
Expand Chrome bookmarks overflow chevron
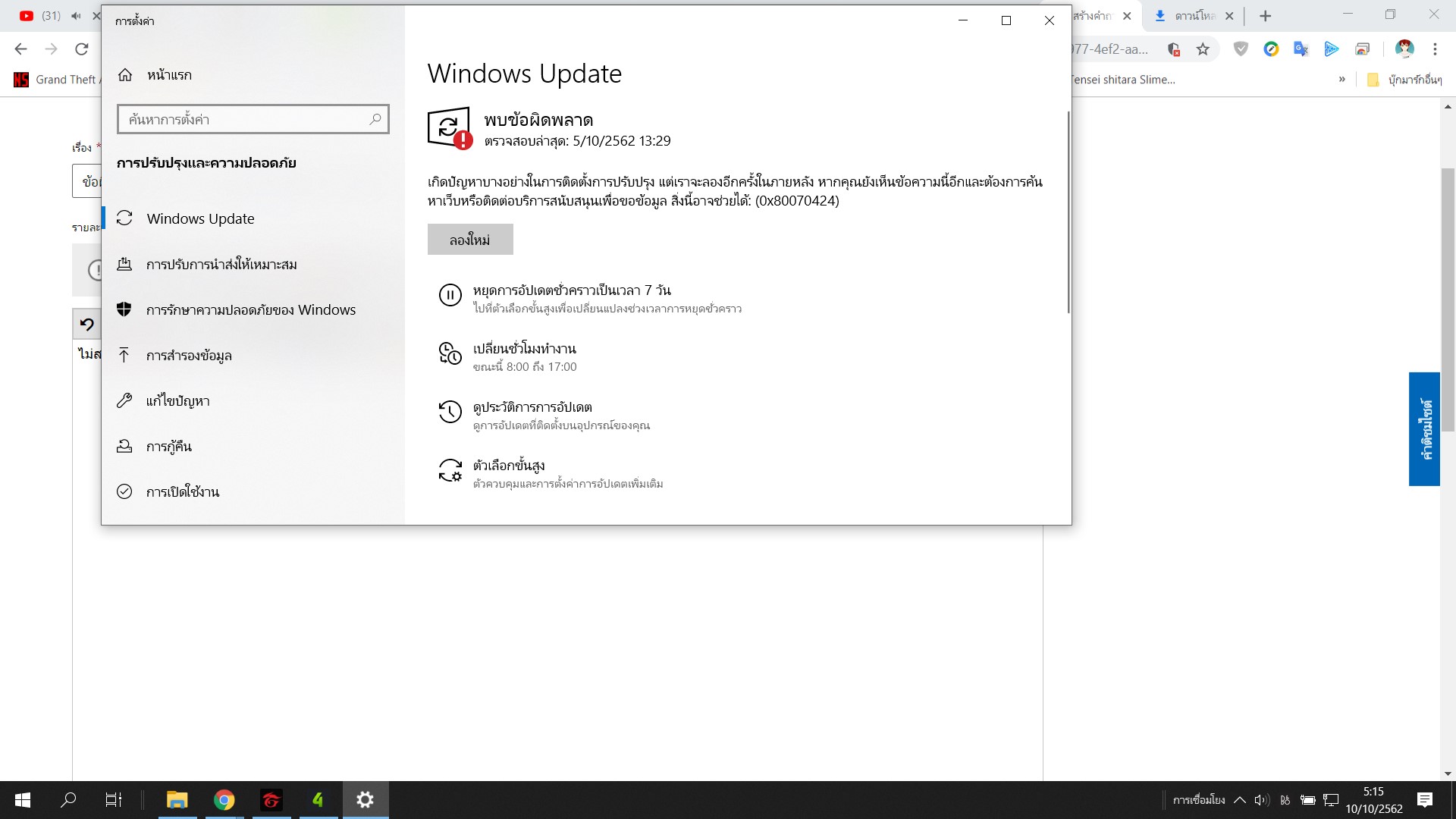click(x=1341, y=80)
